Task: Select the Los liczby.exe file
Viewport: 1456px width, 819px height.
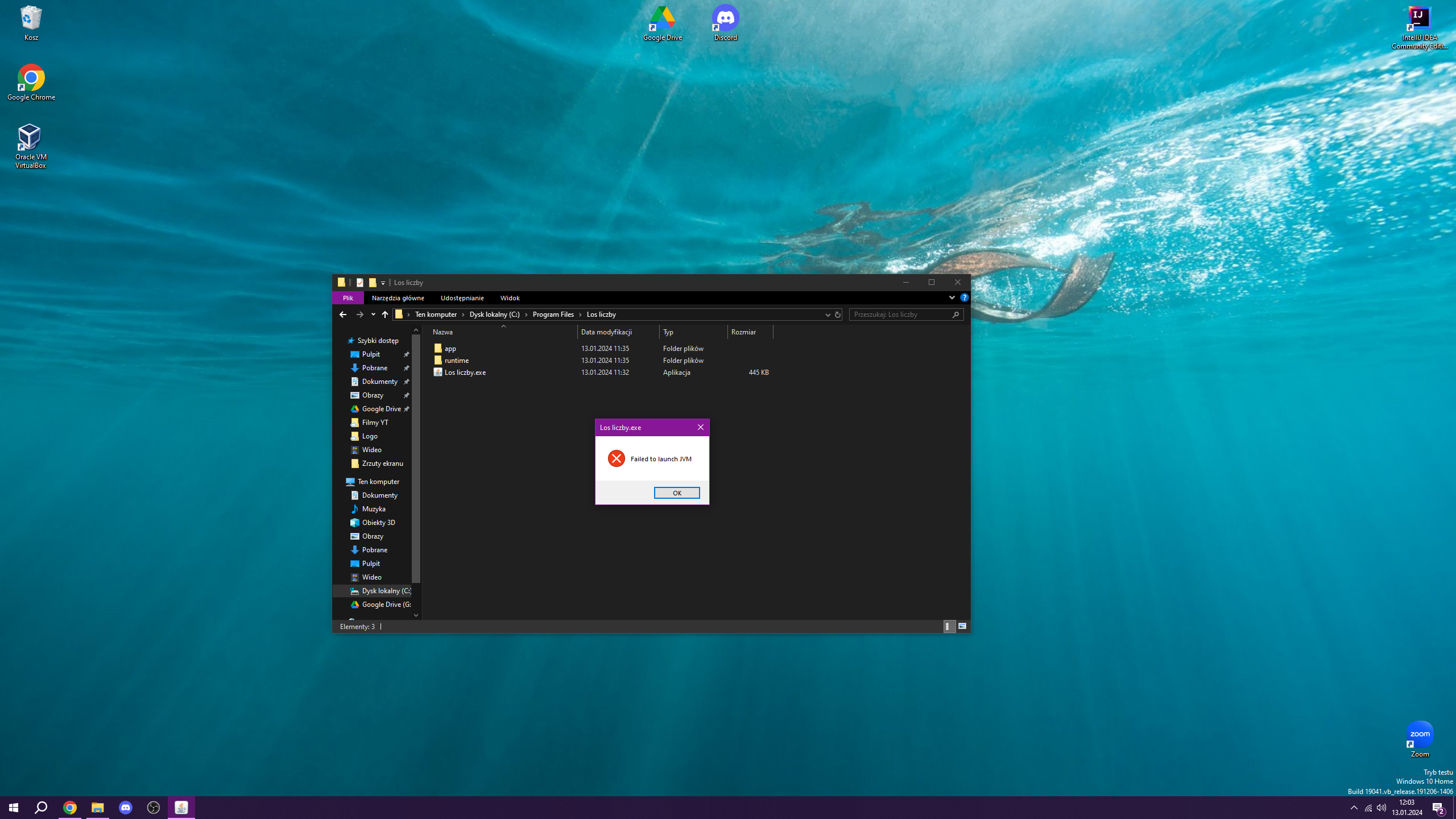Action: point(465,372)
